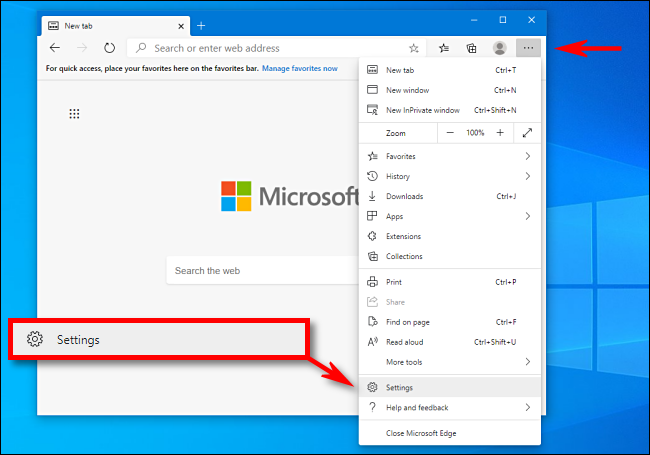Open the apps grid launcher icon

(x=74, y=115)
